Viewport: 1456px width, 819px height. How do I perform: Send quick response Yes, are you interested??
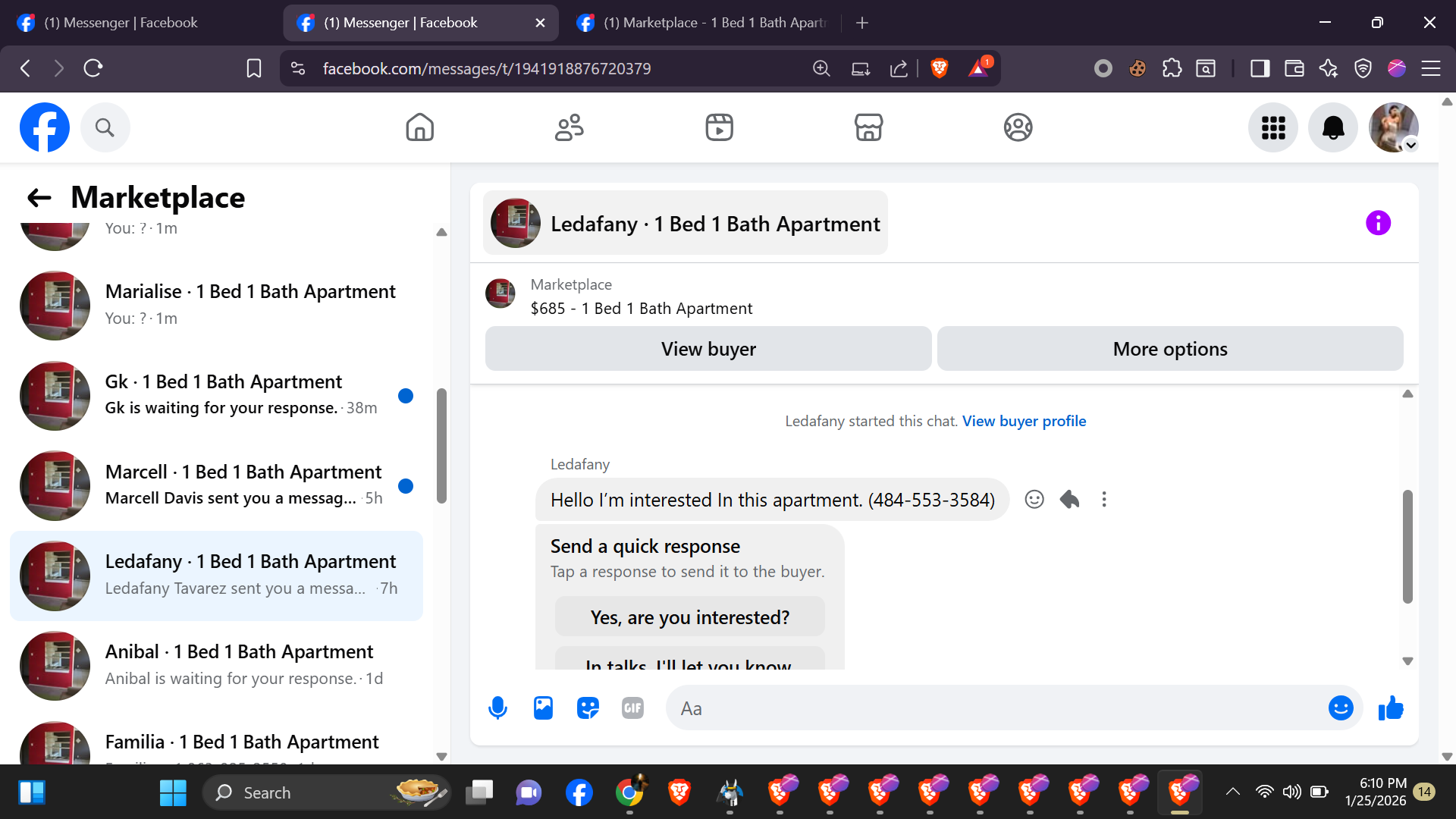(x=690, y=617)
